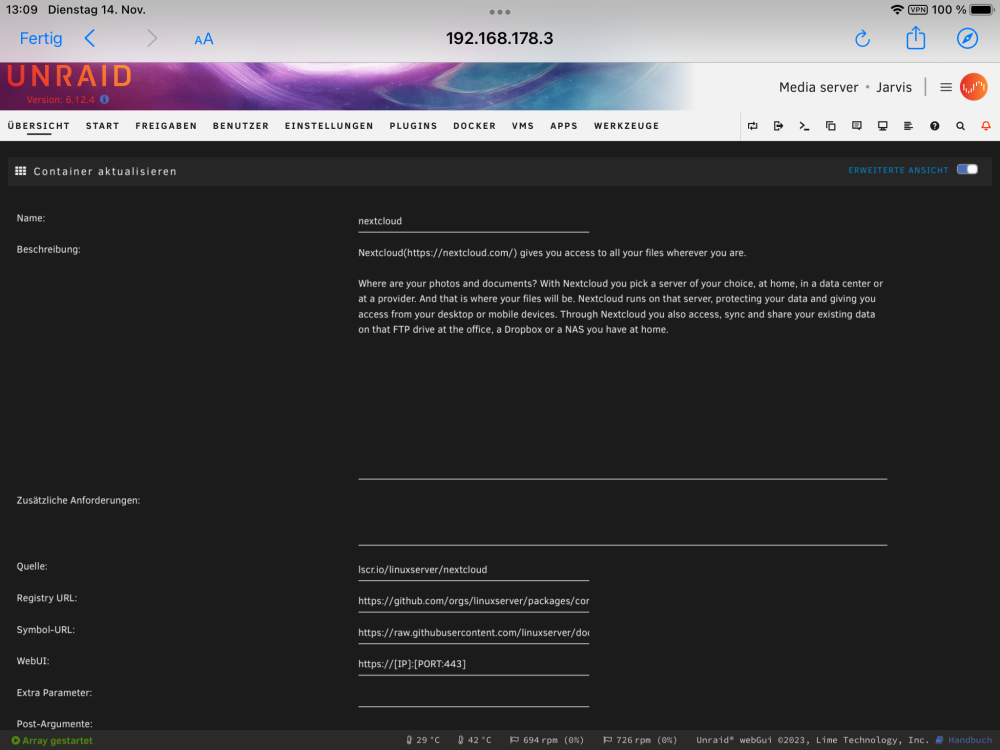
Task: Open page in Safari compass icon
Action: click(967, 38)
